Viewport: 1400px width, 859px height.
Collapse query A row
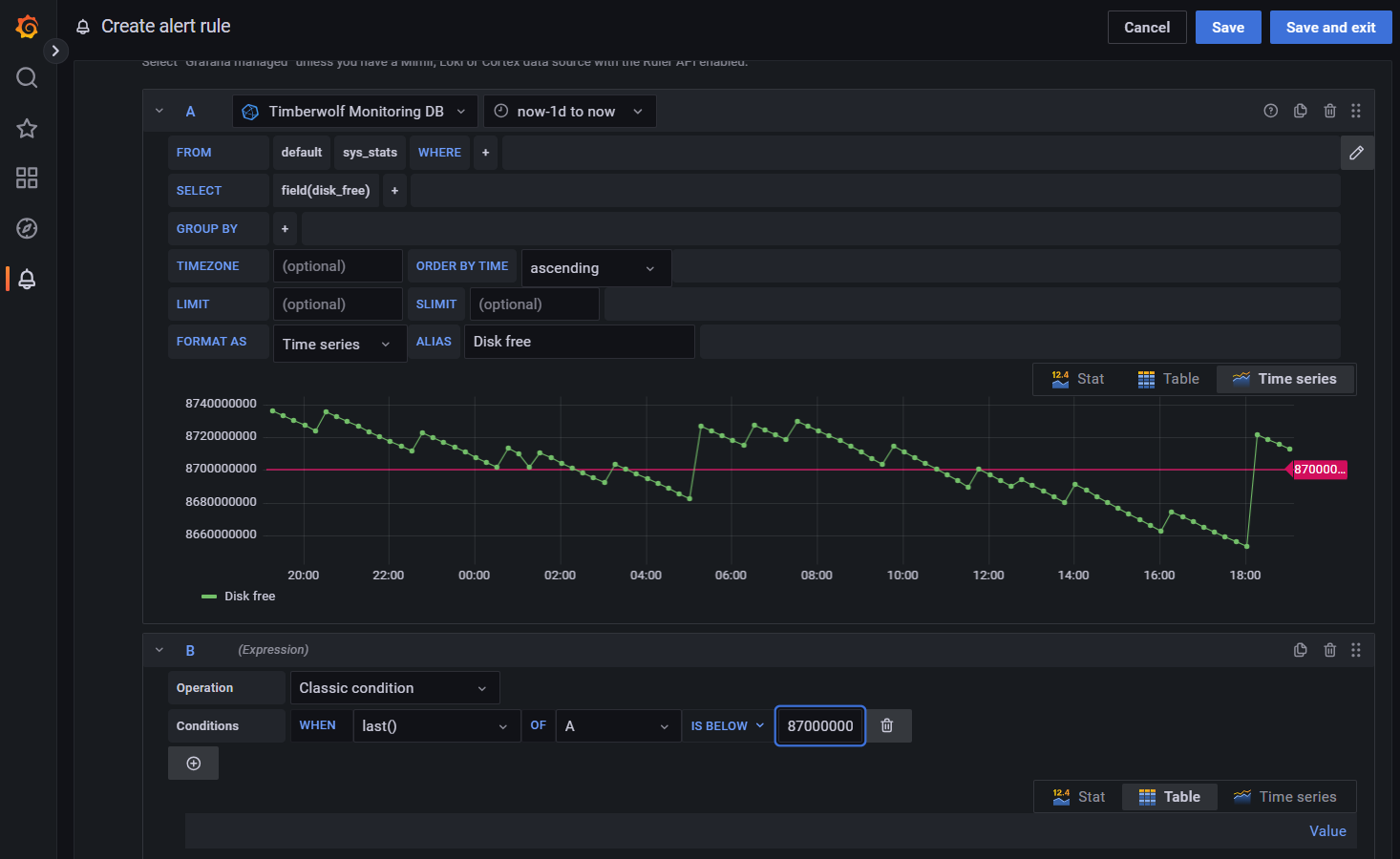(x=159, y=111)
